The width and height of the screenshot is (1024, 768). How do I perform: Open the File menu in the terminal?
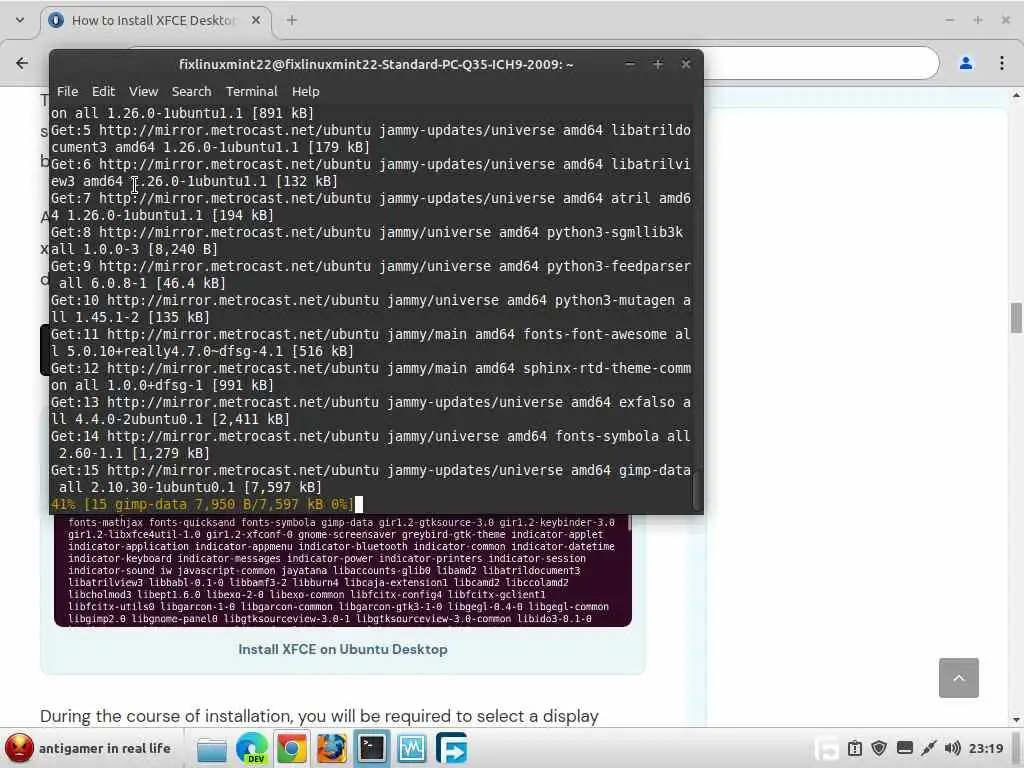click(x=67, y=91)
